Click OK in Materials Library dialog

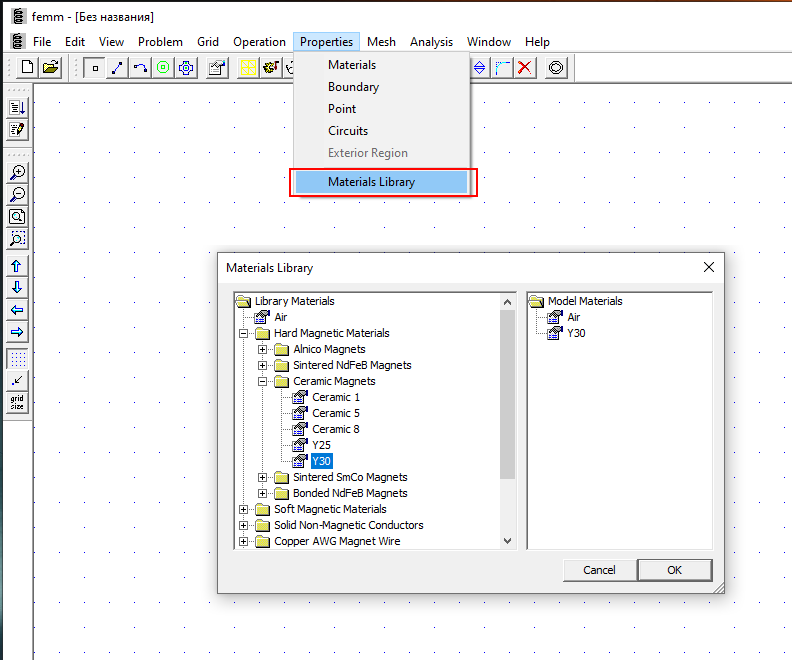tap(675, 570)
